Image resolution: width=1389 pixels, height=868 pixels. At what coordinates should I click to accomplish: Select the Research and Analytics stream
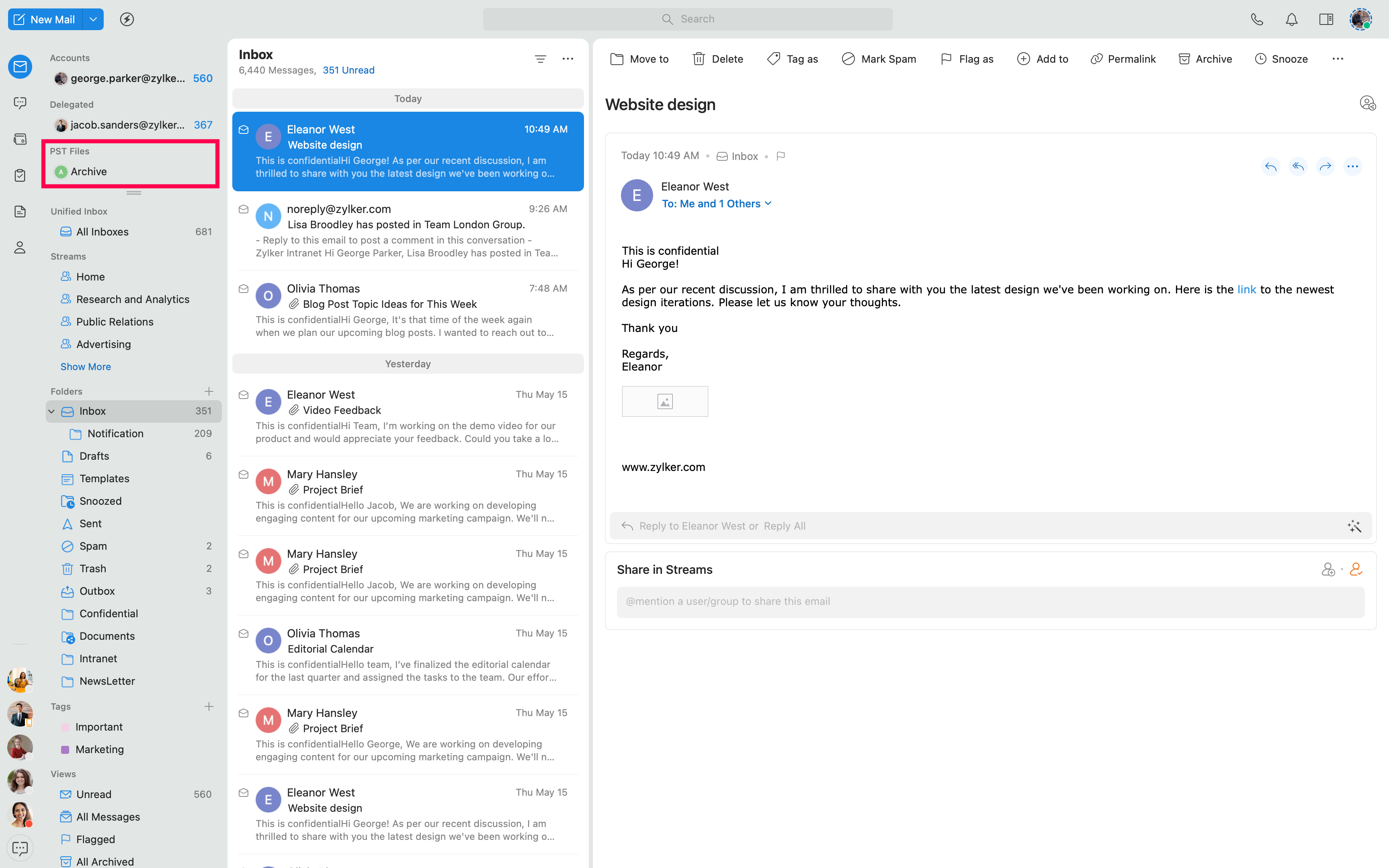click(x=133, y=299)
